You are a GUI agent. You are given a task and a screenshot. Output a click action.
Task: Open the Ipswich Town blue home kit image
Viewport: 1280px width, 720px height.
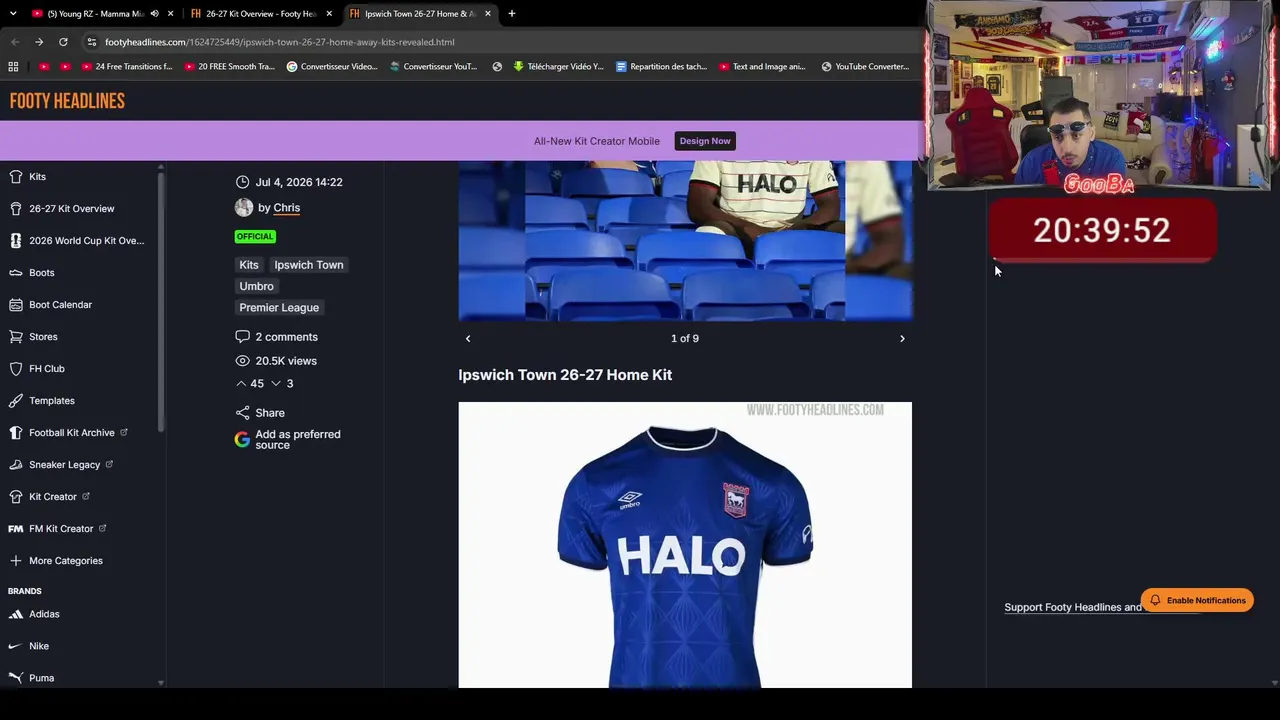pos(685,545)
